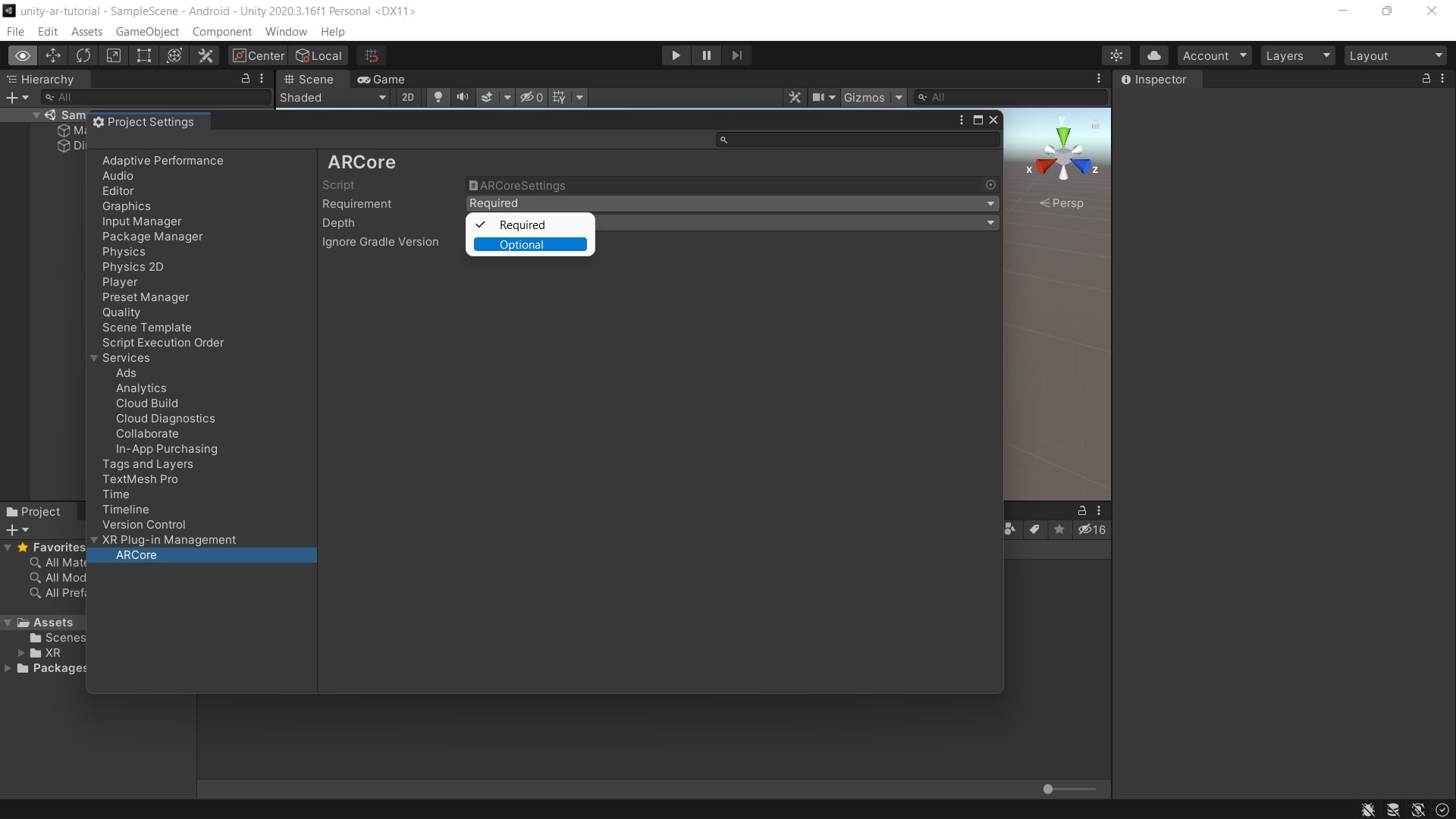This screenshot has width=1456, height=819.
Task: Toggle 2D scene view mode
Action: point(408,97)
